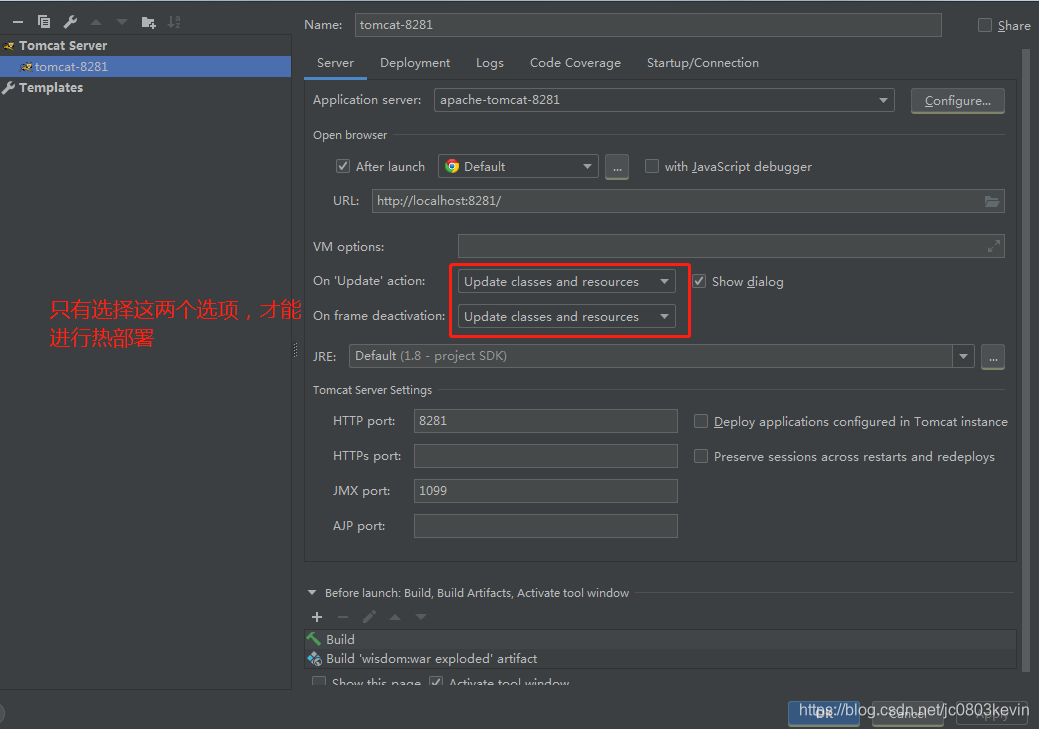1039x729 pixels.
Task: Open the Logs tab
Action: pyautogui.click(x=490, y=63)
